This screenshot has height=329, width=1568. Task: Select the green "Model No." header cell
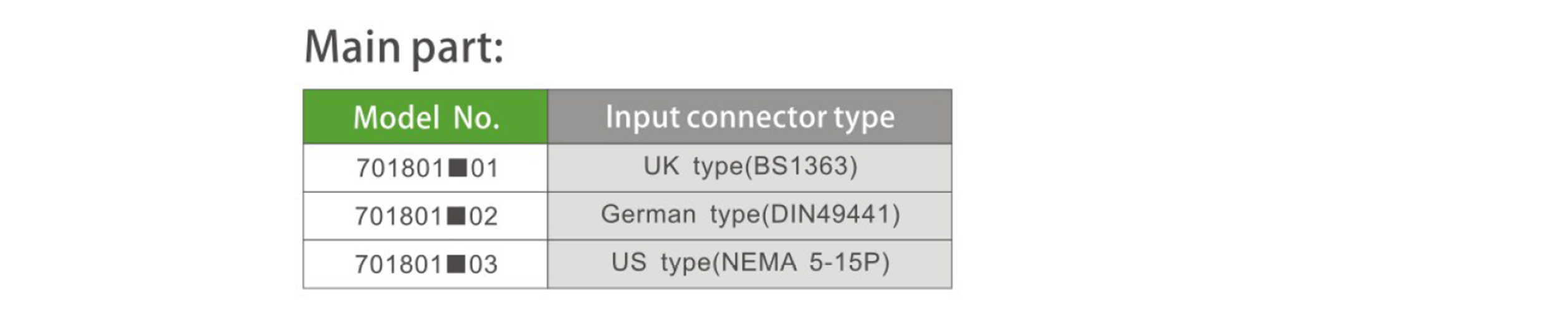(x=425, y=117)
